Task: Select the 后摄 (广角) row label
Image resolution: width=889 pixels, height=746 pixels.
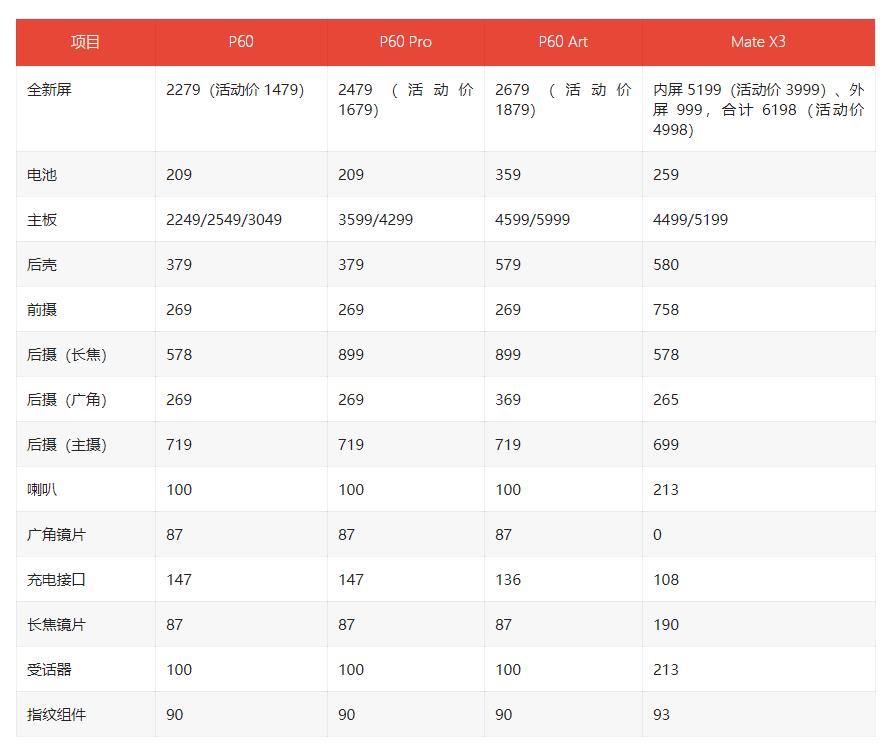Action: (x=67, y=400)
